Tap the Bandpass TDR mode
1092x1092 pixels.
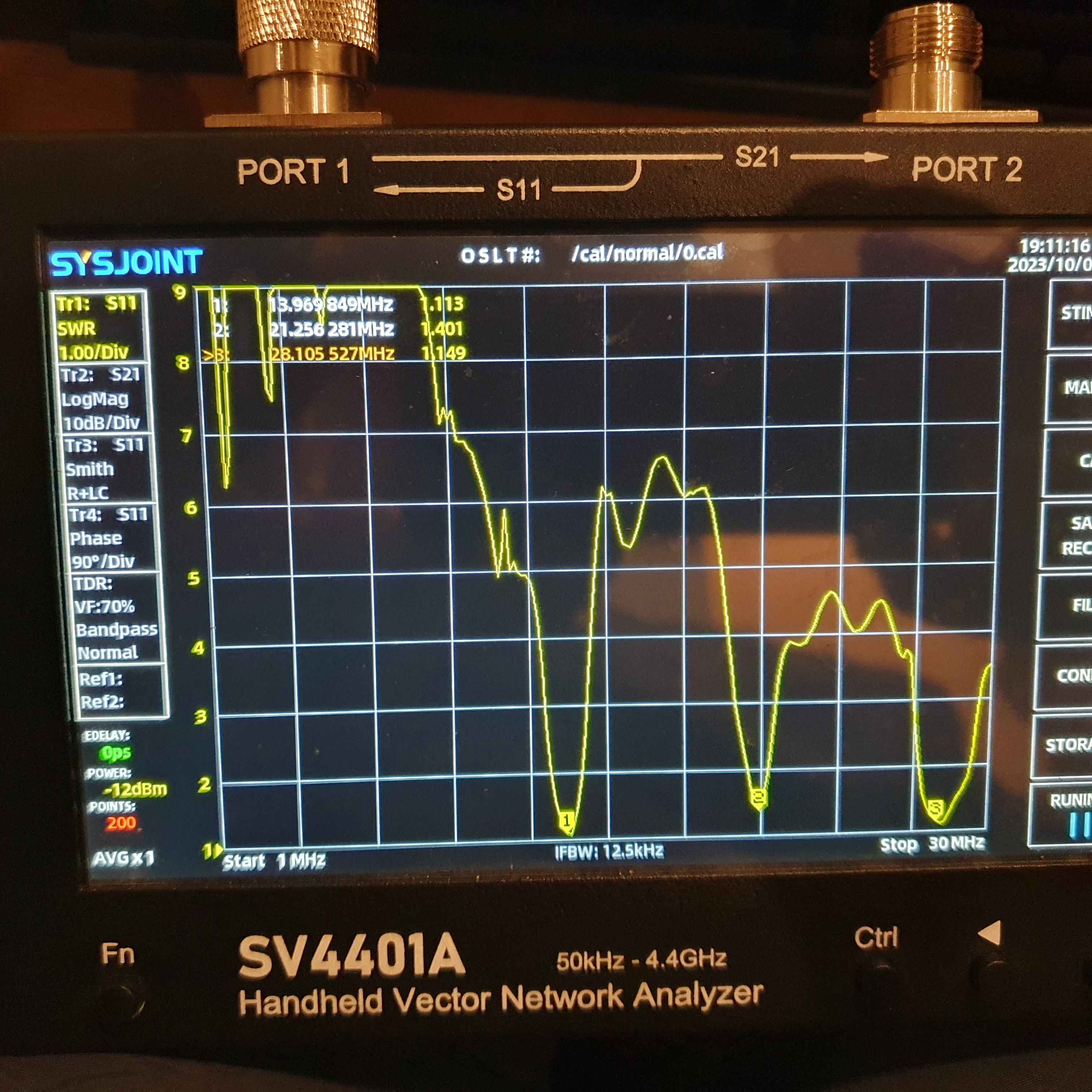(116, 629)
